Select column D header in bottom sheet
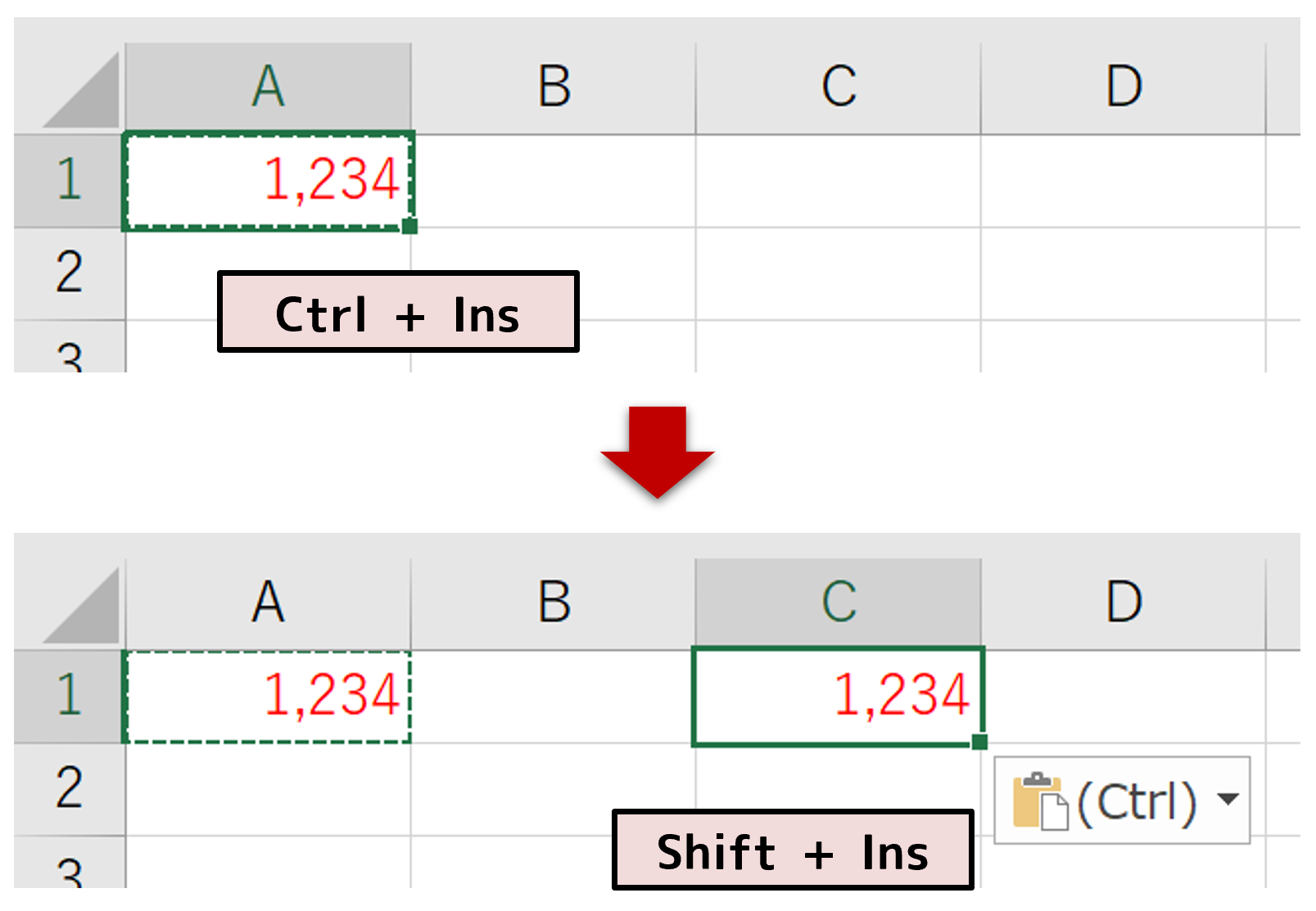Image resolution: width=1316 pixels, height=911 pixels. click(x=1124, y=602)
